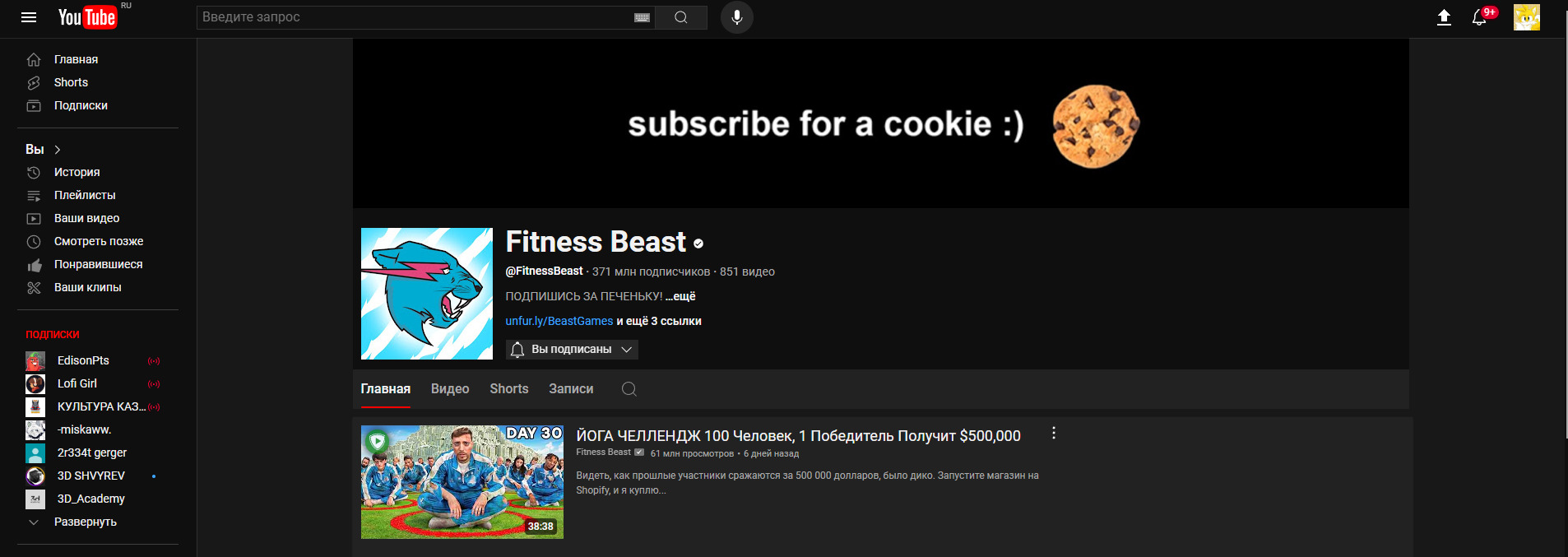Open Смотреть позже list

click(99, 241)
